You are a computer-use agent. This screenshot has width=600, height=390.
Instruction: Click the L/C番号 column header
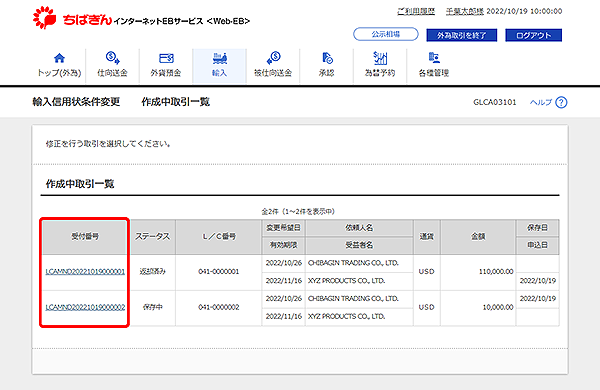pos(219,237)
